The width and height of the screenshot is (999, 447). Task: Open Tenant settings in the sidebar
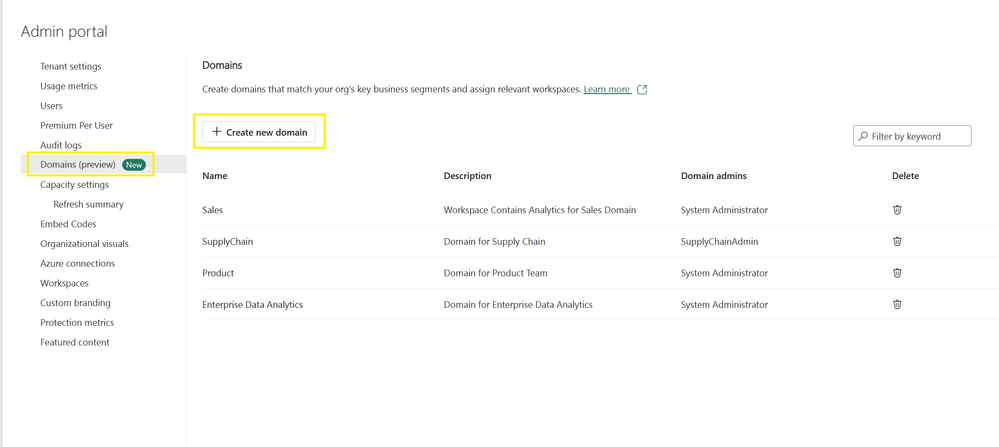pyautogui.click(x=70, y=66)
